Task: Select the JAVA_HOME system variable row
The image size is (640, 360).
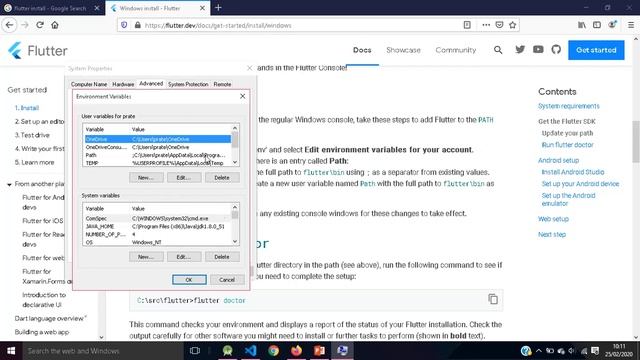Action: pyautogui.click(x=158, y=226)
